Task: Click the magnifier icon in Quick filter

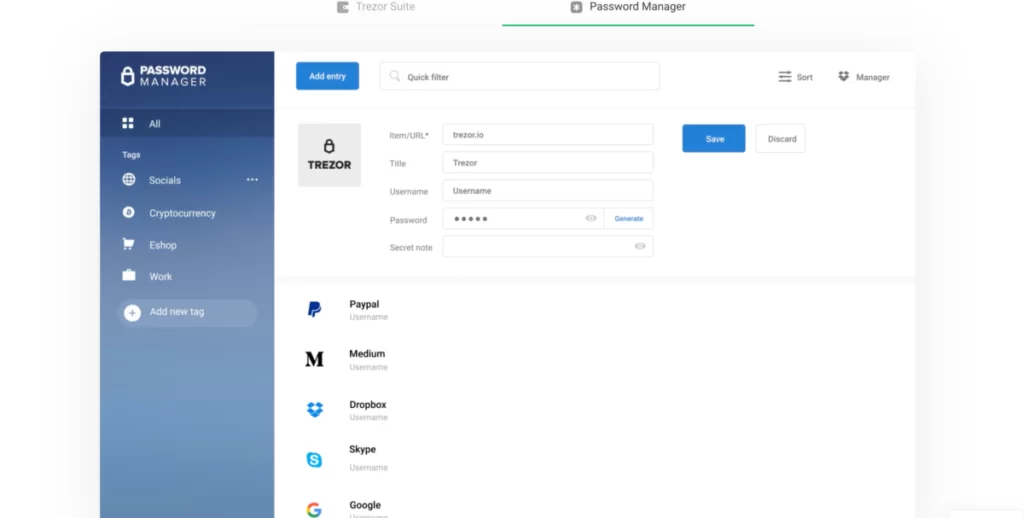Action: [394, 76]
